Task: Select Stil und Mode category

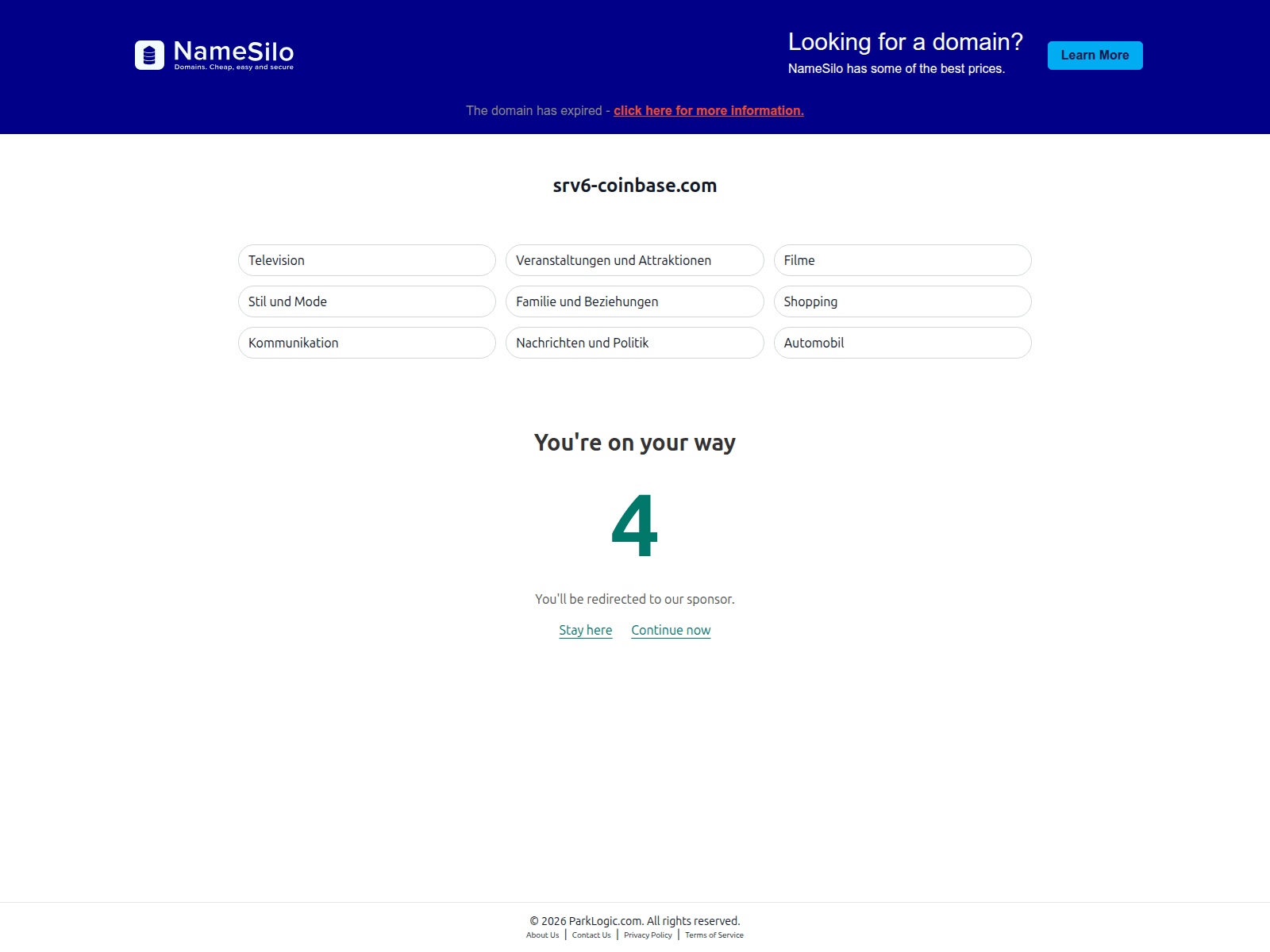Action: click(x=367, y=301)
